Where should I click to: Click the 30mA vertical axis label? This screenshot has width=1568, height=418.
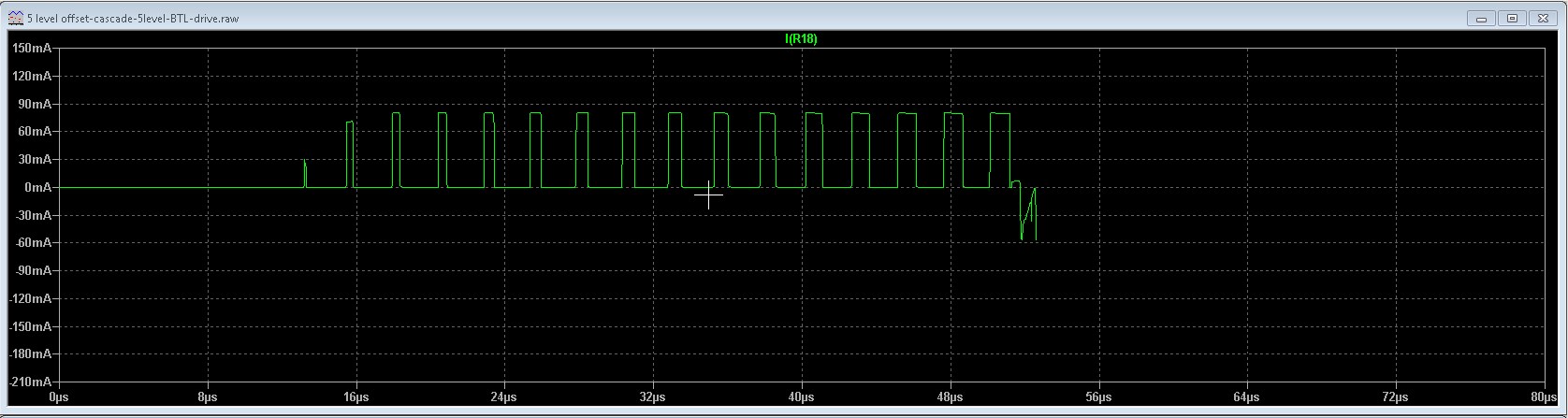point(35,160)
